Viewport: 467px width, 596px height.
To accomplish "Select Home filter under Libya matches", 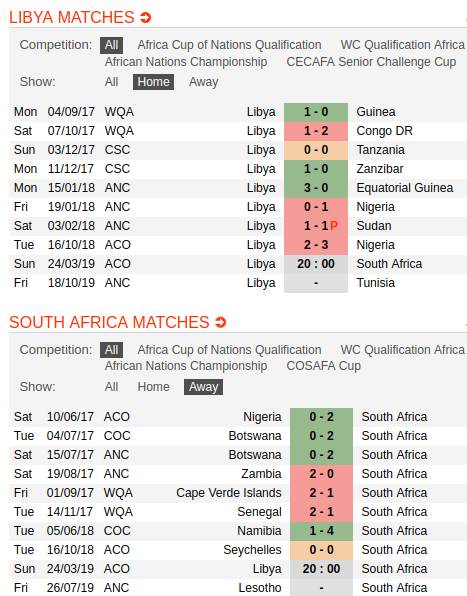I will [154, 82].
